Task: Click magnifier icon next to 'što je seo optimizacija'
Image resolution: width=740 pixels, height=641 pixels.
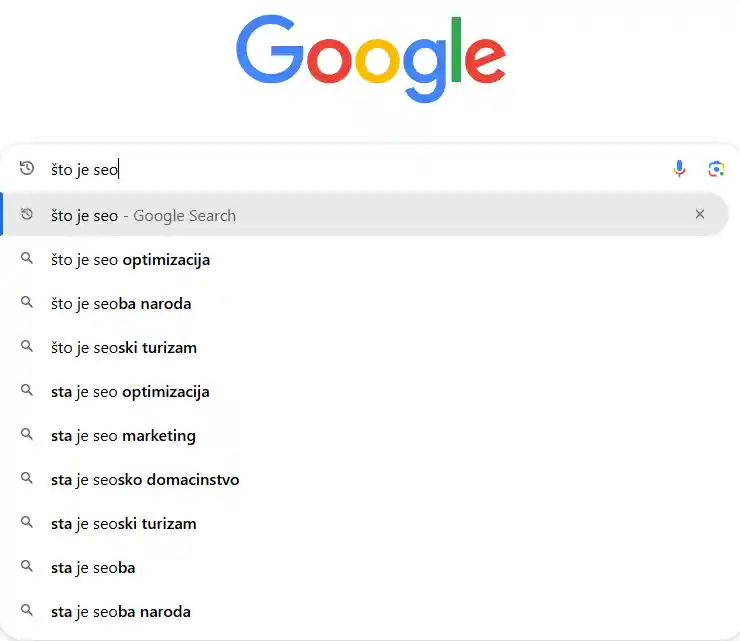Action: pos(27,259)
